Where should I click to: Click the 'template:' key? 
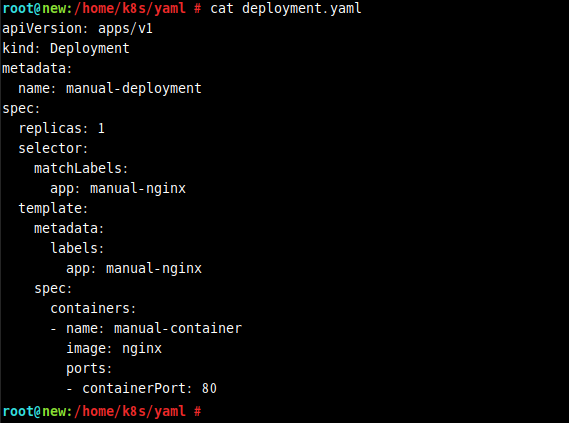(x=53, y=208)
